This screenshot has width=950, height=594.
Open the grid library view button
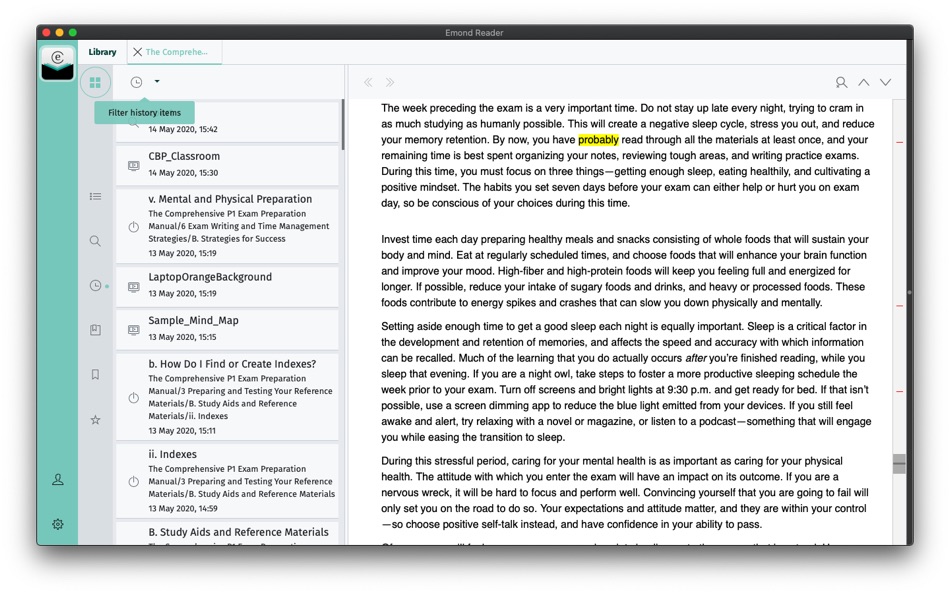(95, 82)
